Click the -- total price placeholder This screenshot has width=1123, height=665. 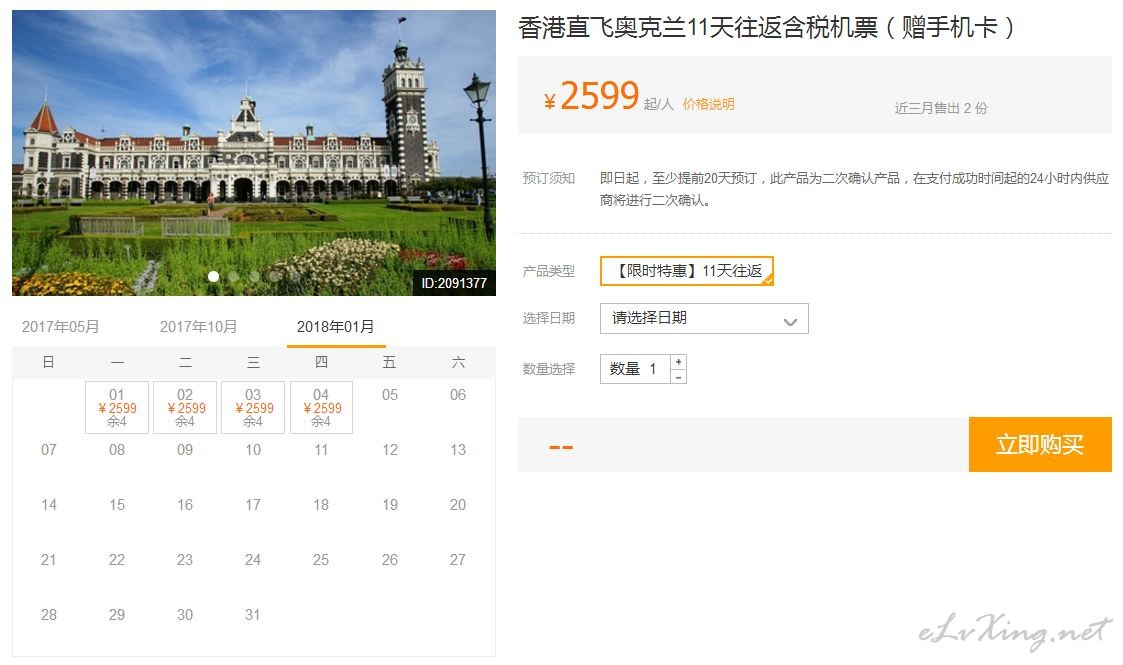(561, 448)
